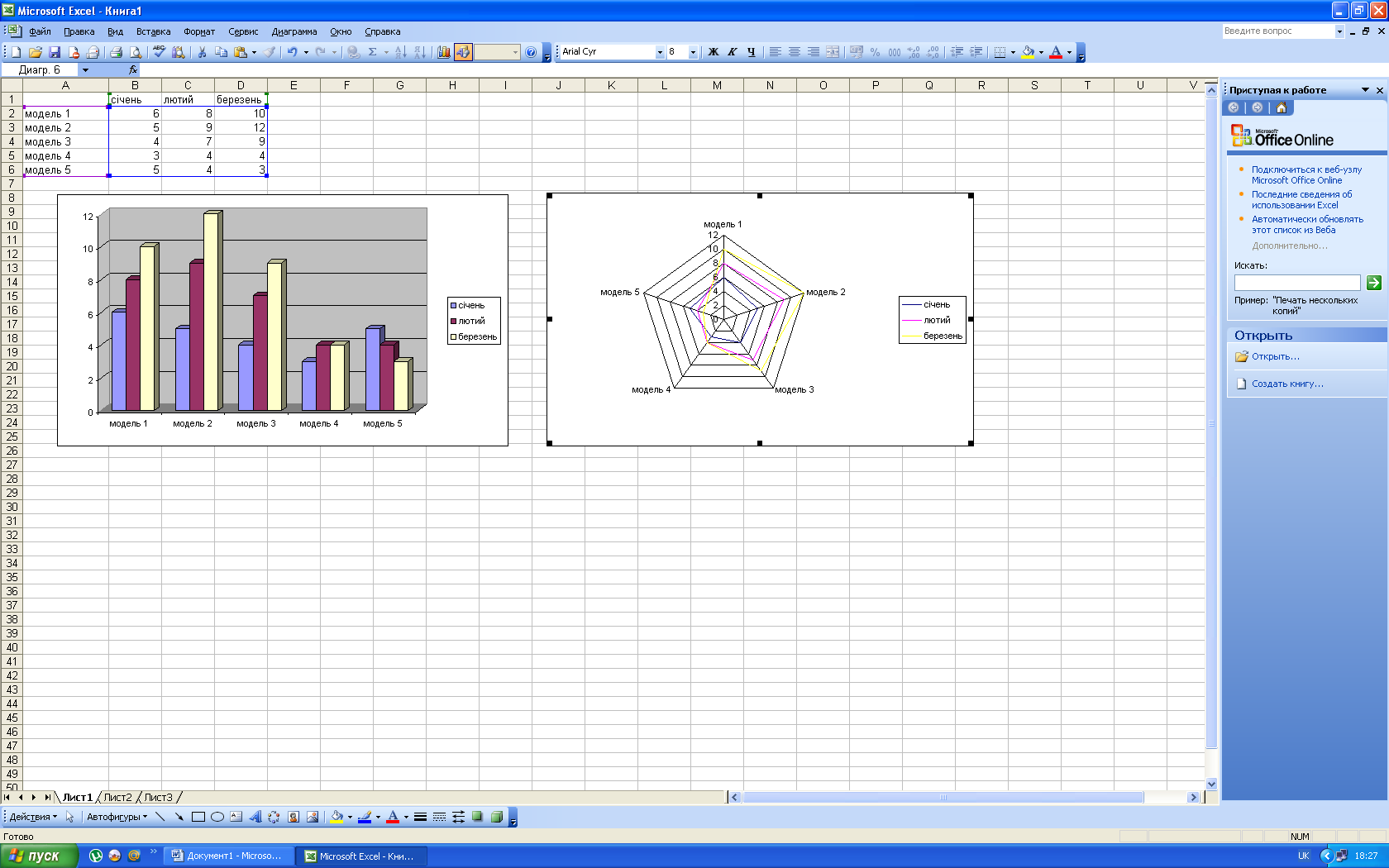Toggle Underline (Ч) formatting
The image size is (1389, 868).
751,52
